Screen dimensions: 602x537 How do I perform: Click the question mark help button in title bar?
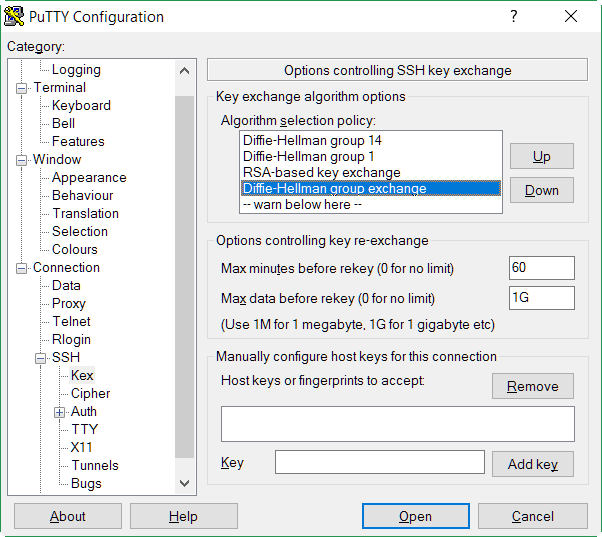[x=514, y=17]
